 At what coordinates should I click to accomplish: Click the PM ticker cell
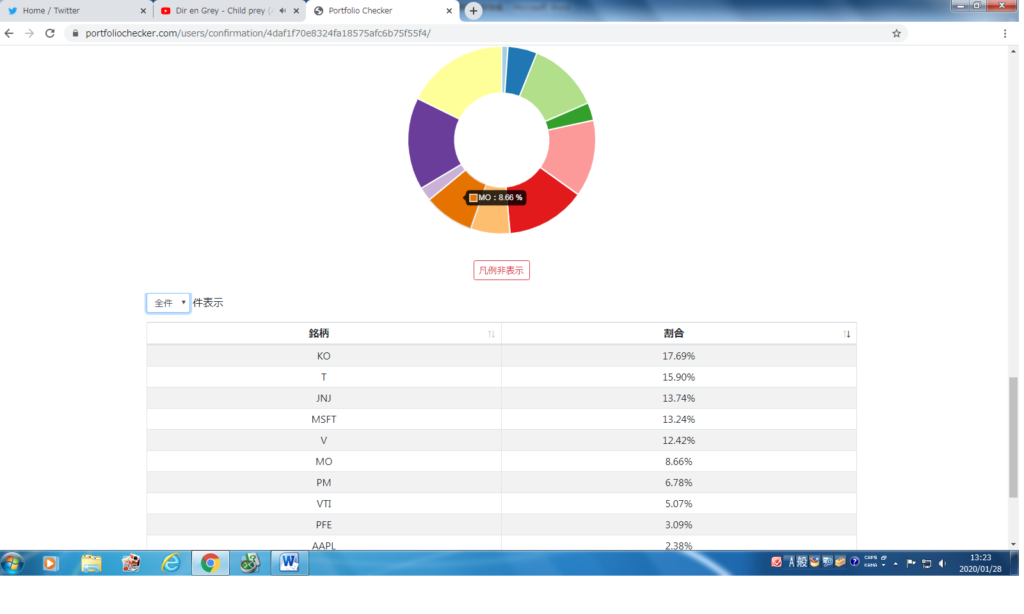coord(324,483)
